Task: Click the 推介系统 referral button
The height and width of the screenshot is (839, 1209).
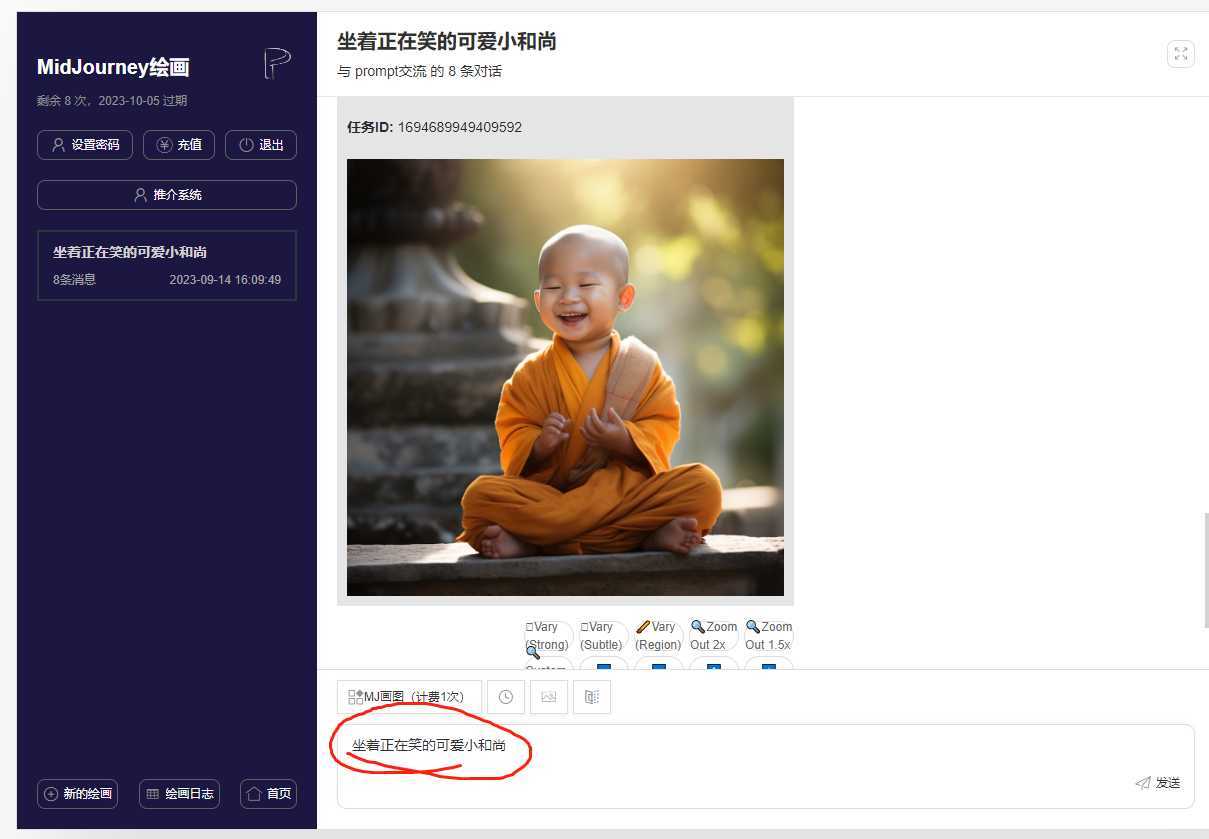Action: click(x=166, y=194)
